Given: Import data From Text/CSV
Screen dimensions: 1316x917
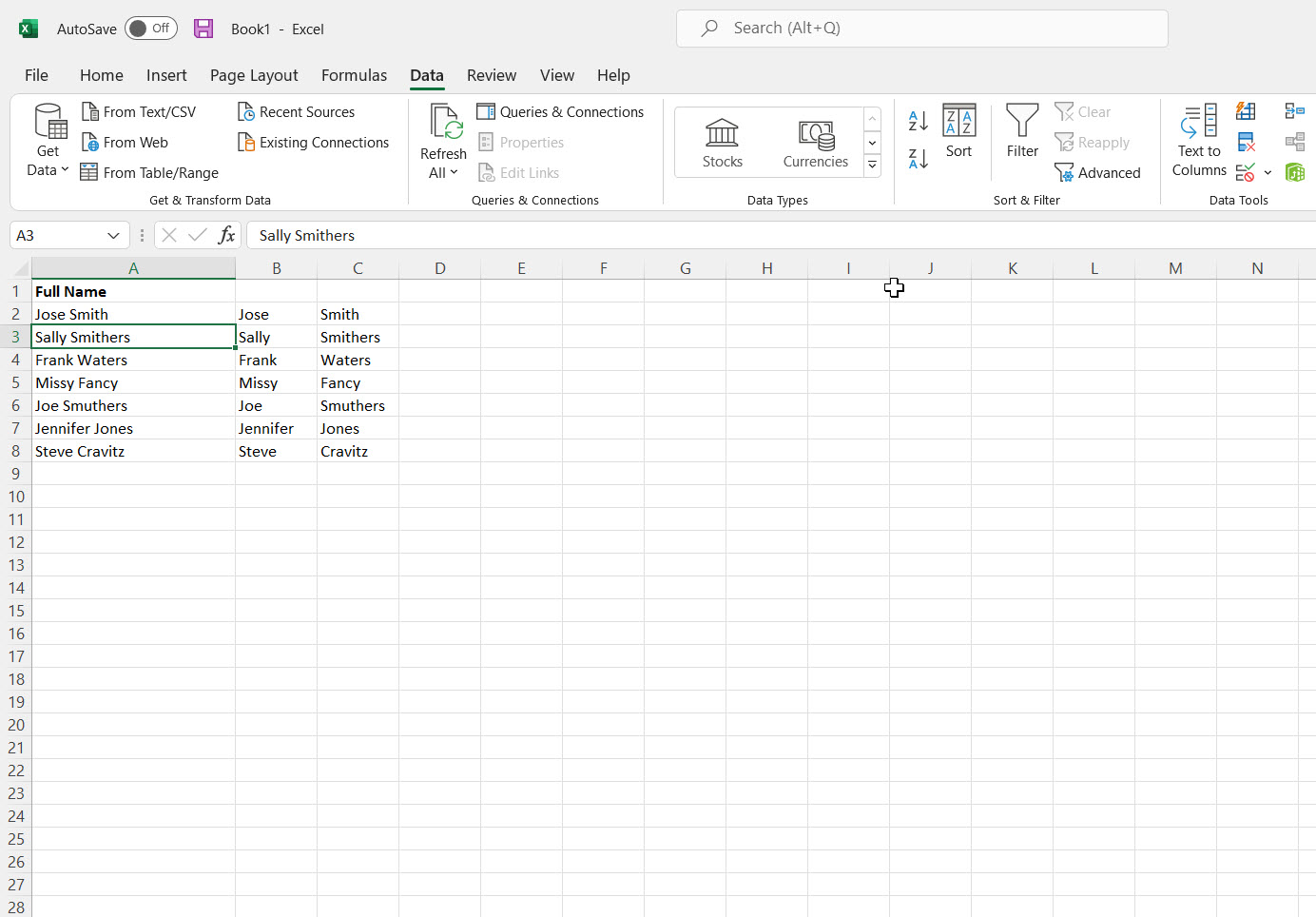Looking at the screenshot, I should coord(139,112).
